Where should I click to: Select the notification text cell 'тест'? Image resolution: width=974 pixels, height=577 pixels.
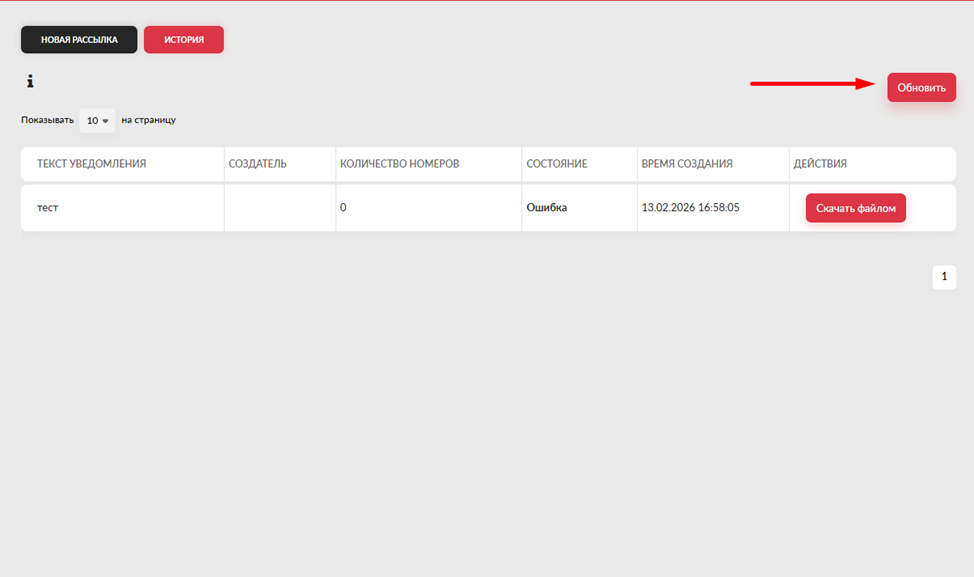48,208
